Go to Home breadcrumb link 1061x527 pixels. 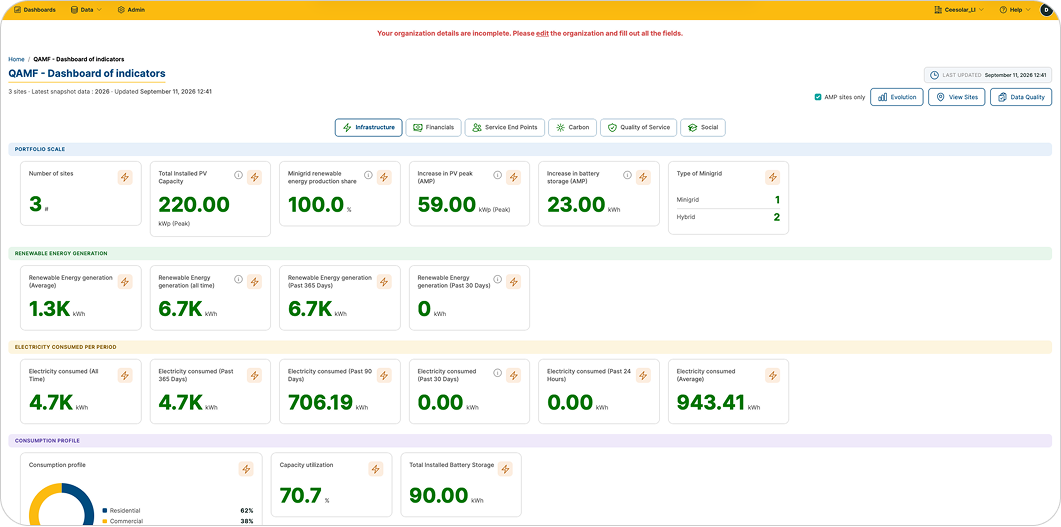16,60
